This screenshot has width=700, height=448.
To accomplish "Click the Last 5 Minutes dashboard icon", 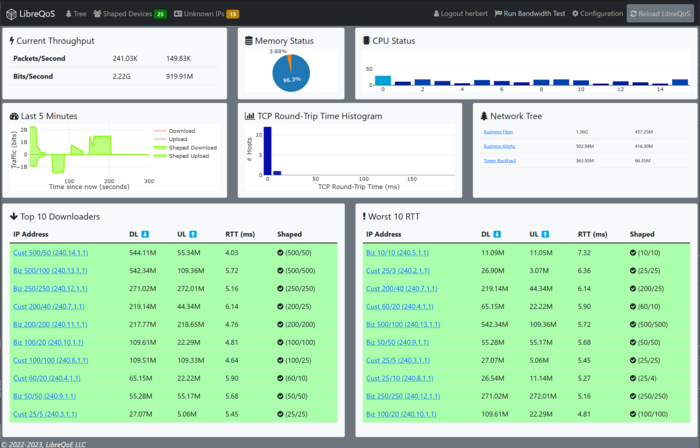I will coord(14,116).
